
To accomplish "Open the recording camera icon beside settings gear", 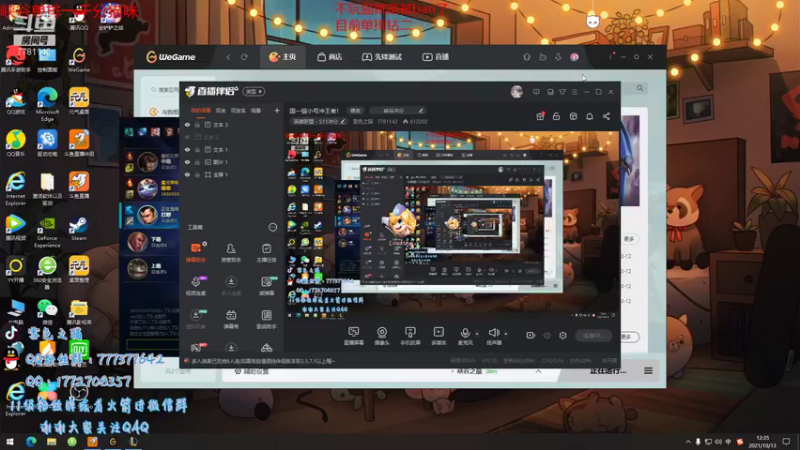I will coord(531,335).
